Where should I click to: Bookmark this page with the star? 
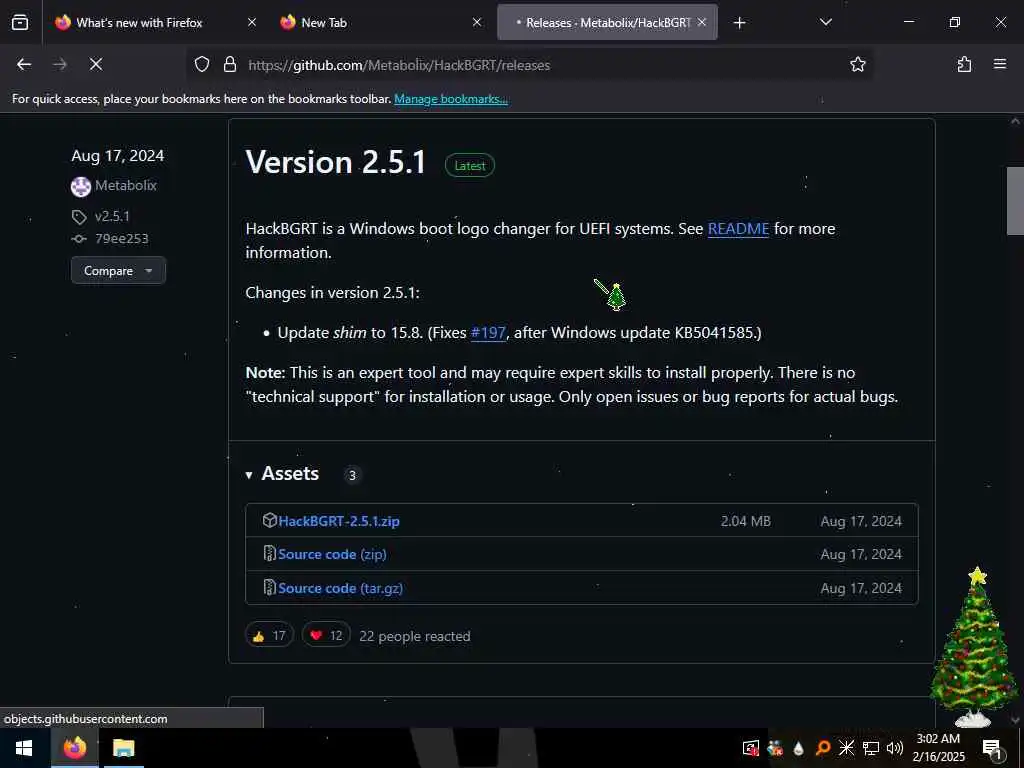857,64
